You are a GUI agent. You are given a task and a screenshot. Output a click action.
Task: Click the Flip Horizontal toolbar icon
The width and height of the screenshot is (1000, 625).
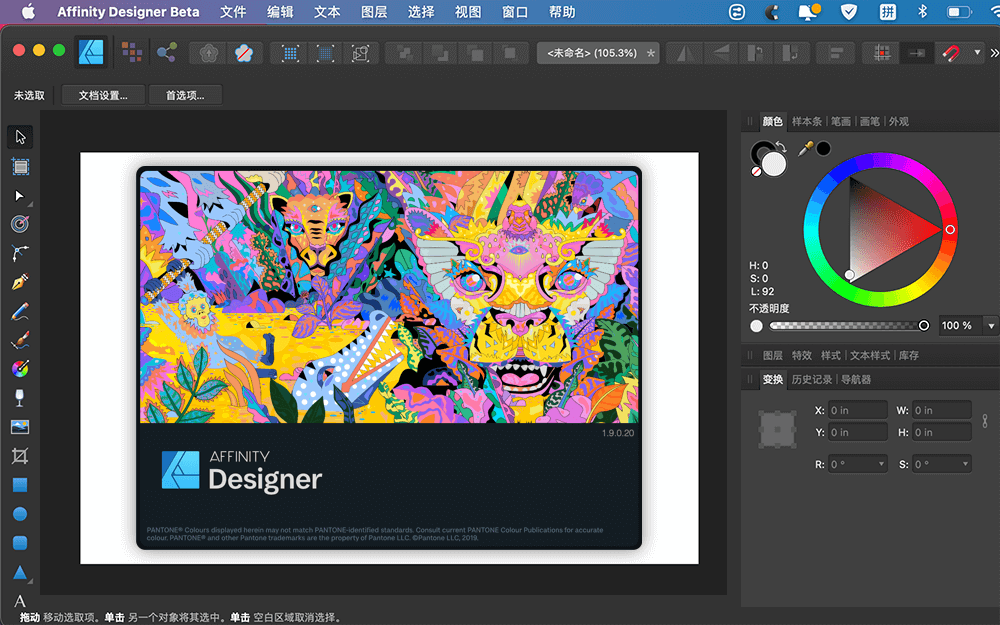[686, 53]
